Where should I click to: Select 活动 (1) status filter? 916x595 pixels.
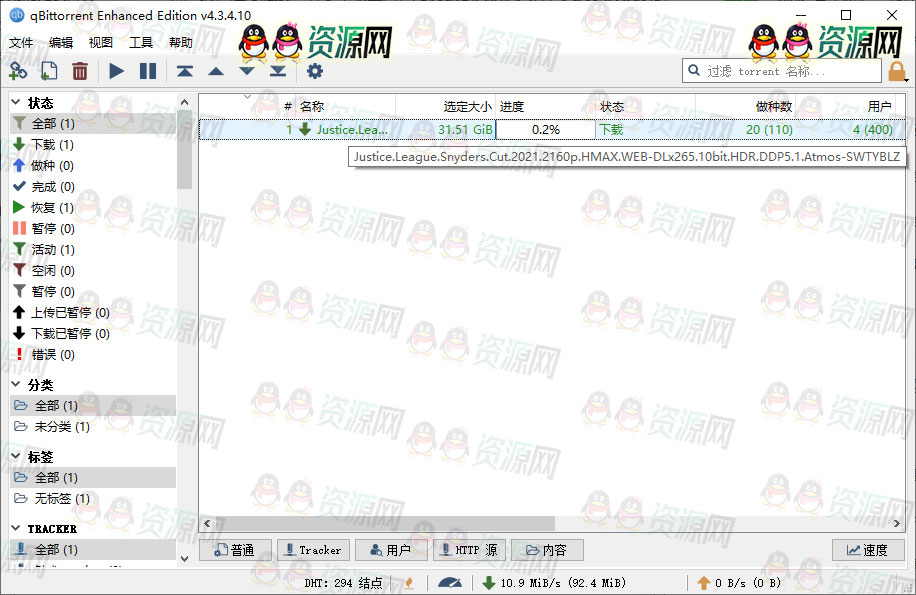coord(93,249)
